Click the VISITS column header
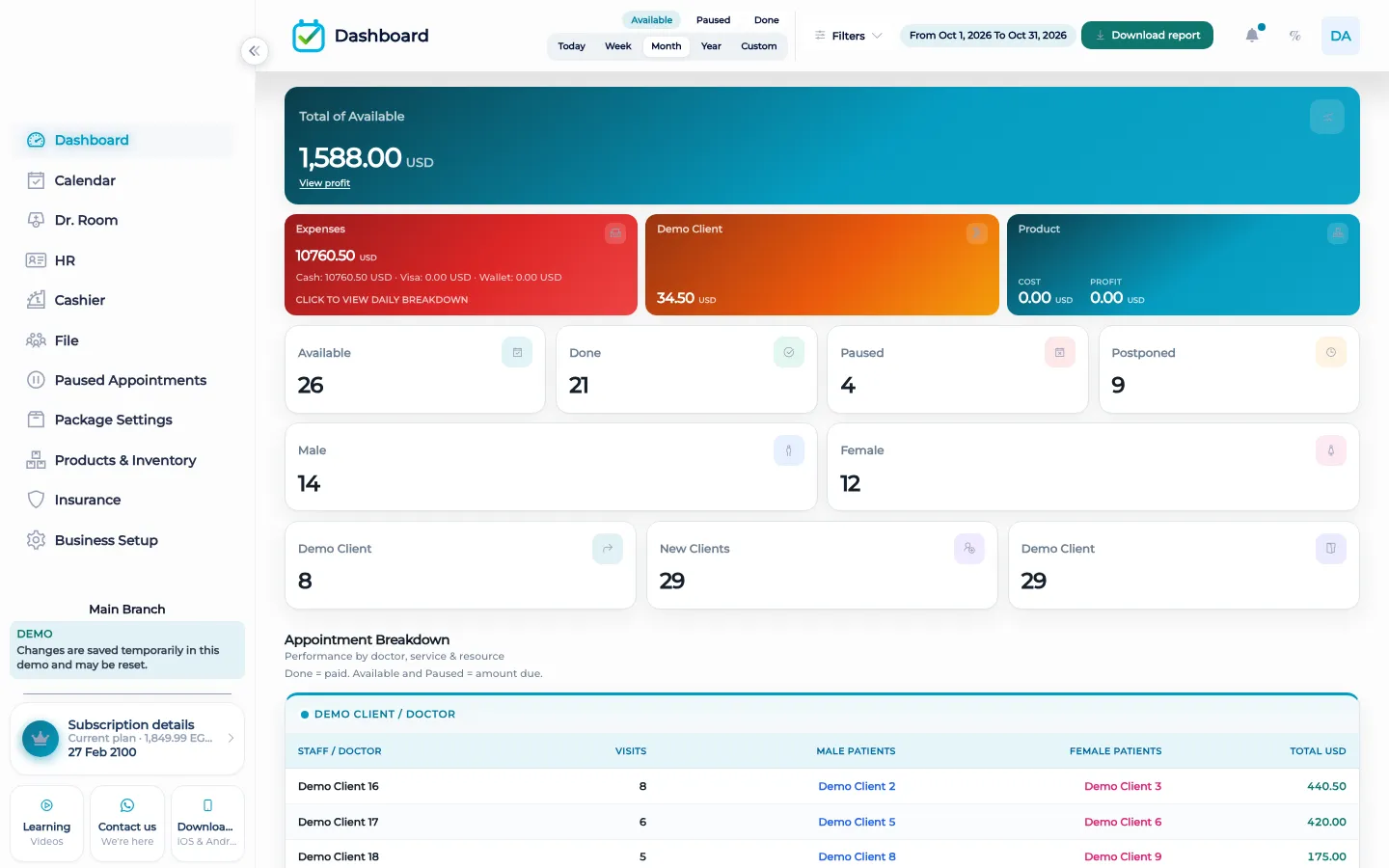The image size is (1389, 868). 631,751
